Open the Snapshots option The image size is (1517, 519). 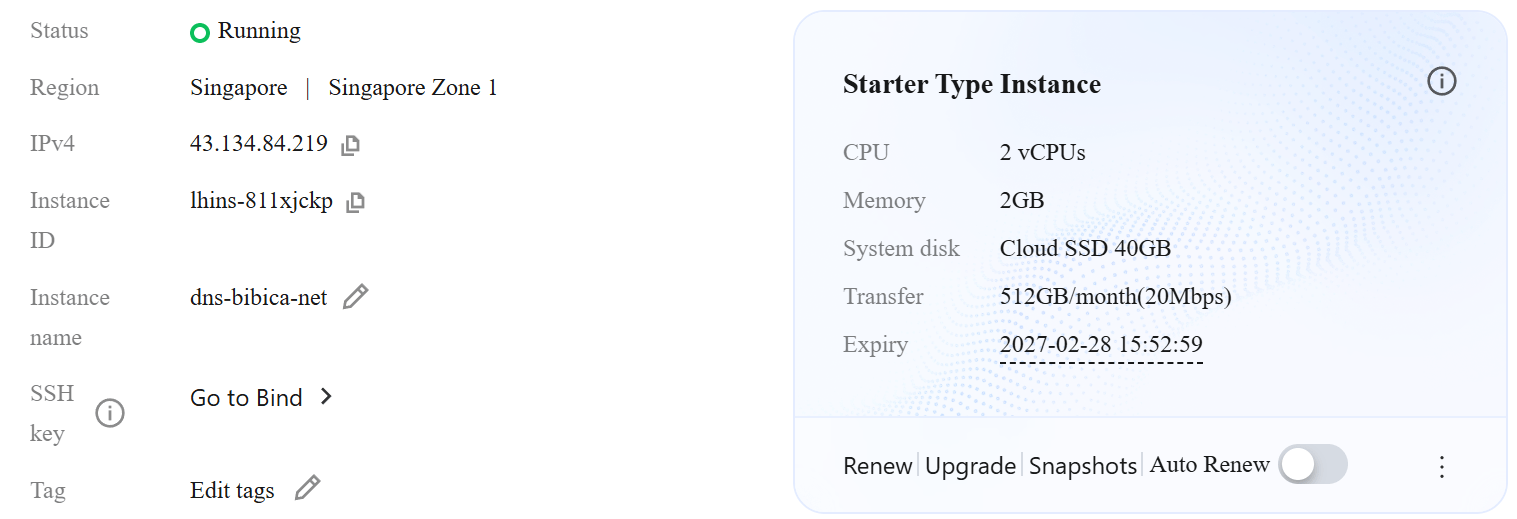(x=1082, y=466)
